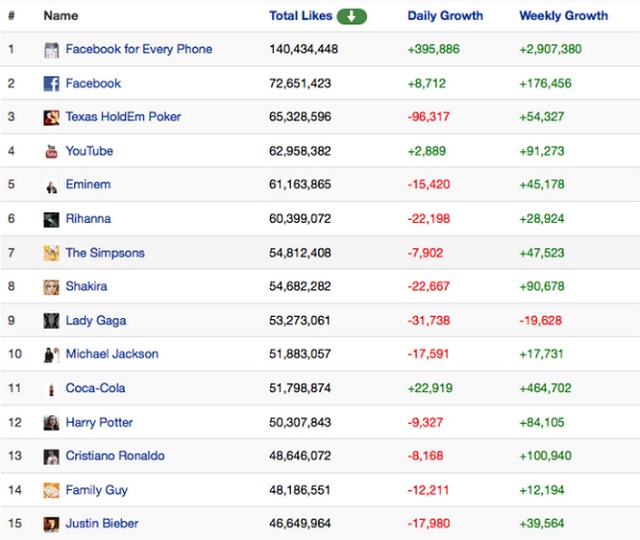
Task: Click the Coca-Cola bottle icon
Action: click(52, 389)
